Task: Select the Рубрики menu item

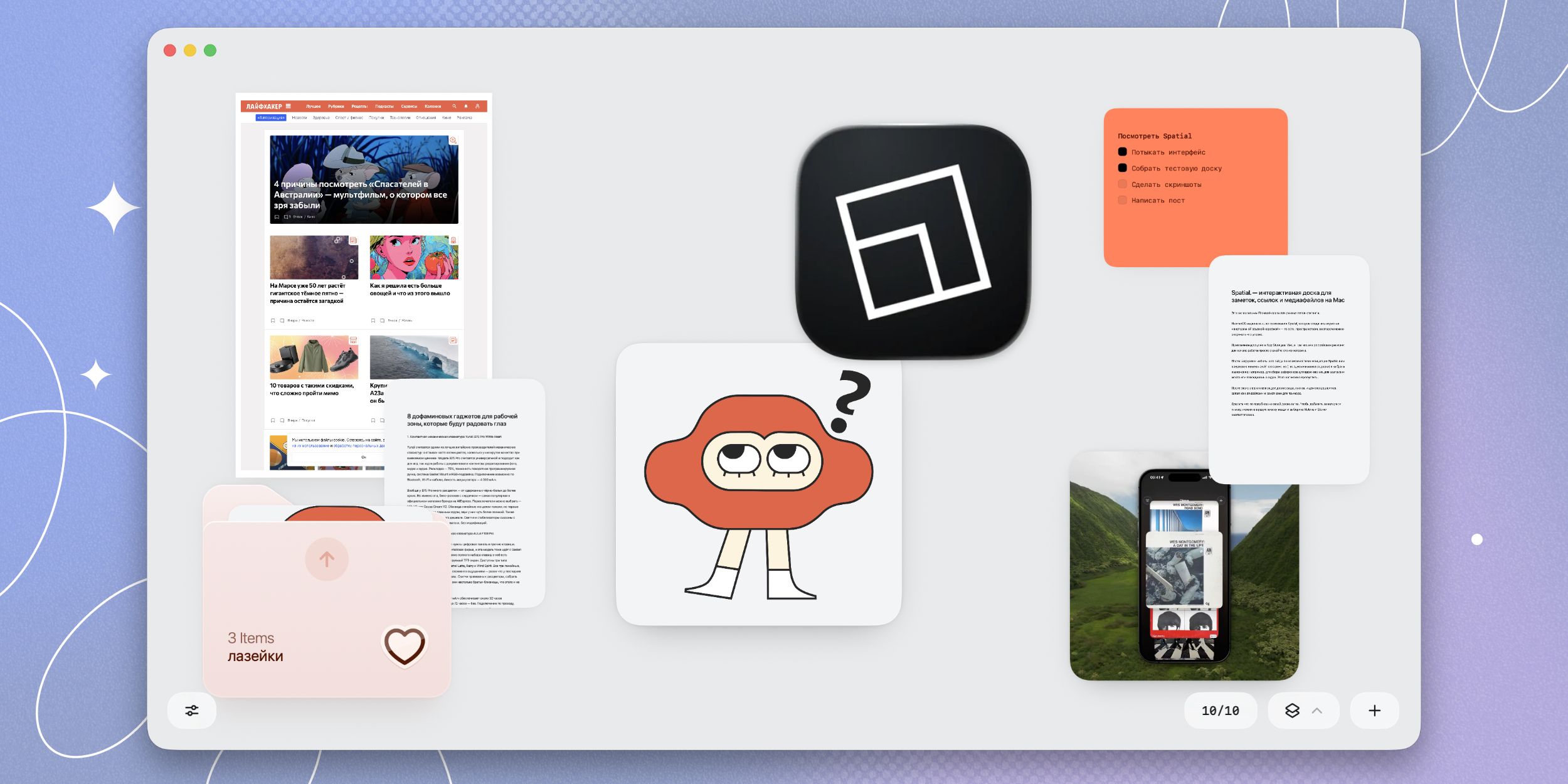Action: point(336,106)
